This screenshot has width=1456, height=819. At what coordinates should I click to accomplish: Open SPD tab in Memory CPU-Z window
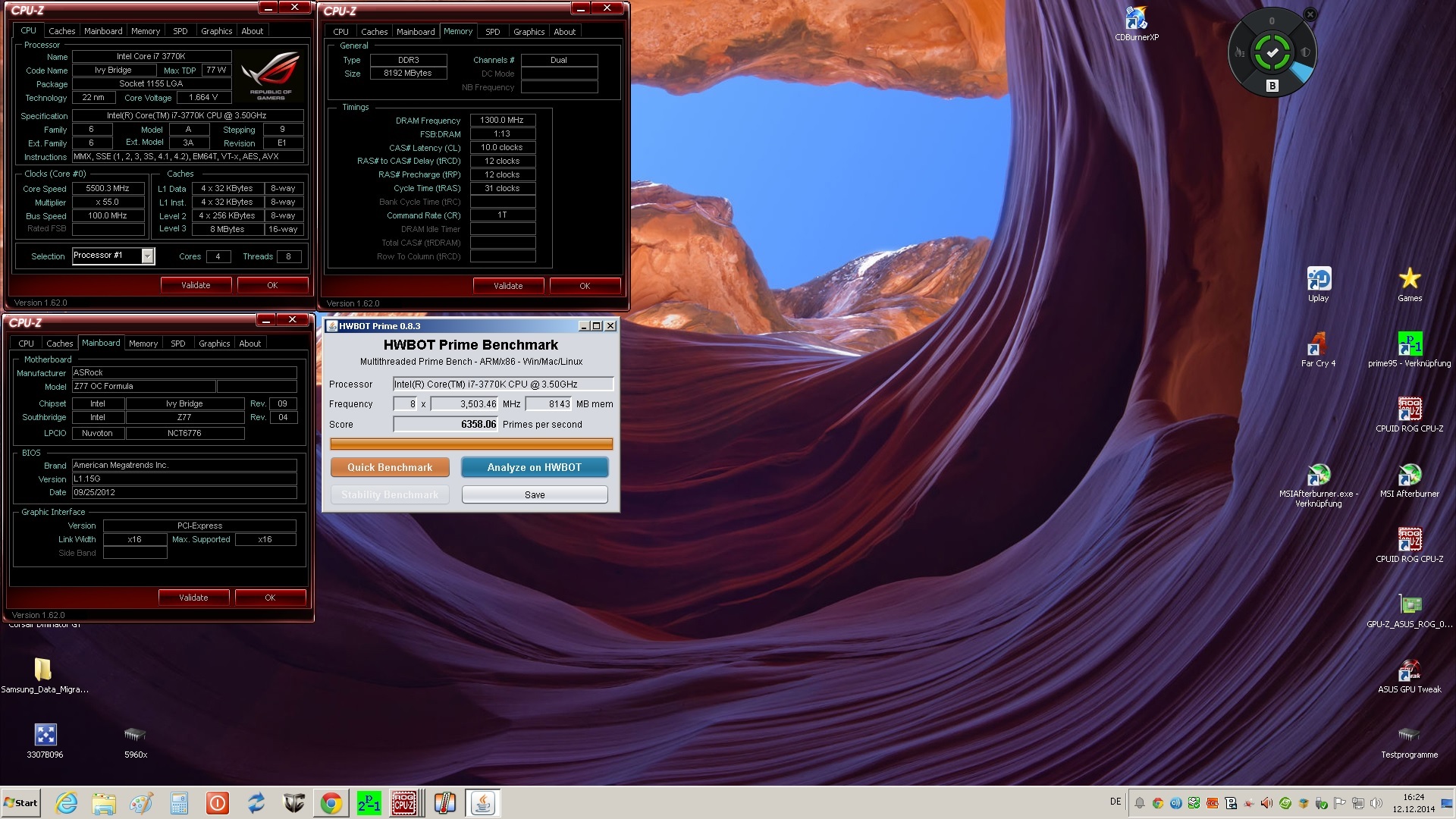tap(492, 32)
